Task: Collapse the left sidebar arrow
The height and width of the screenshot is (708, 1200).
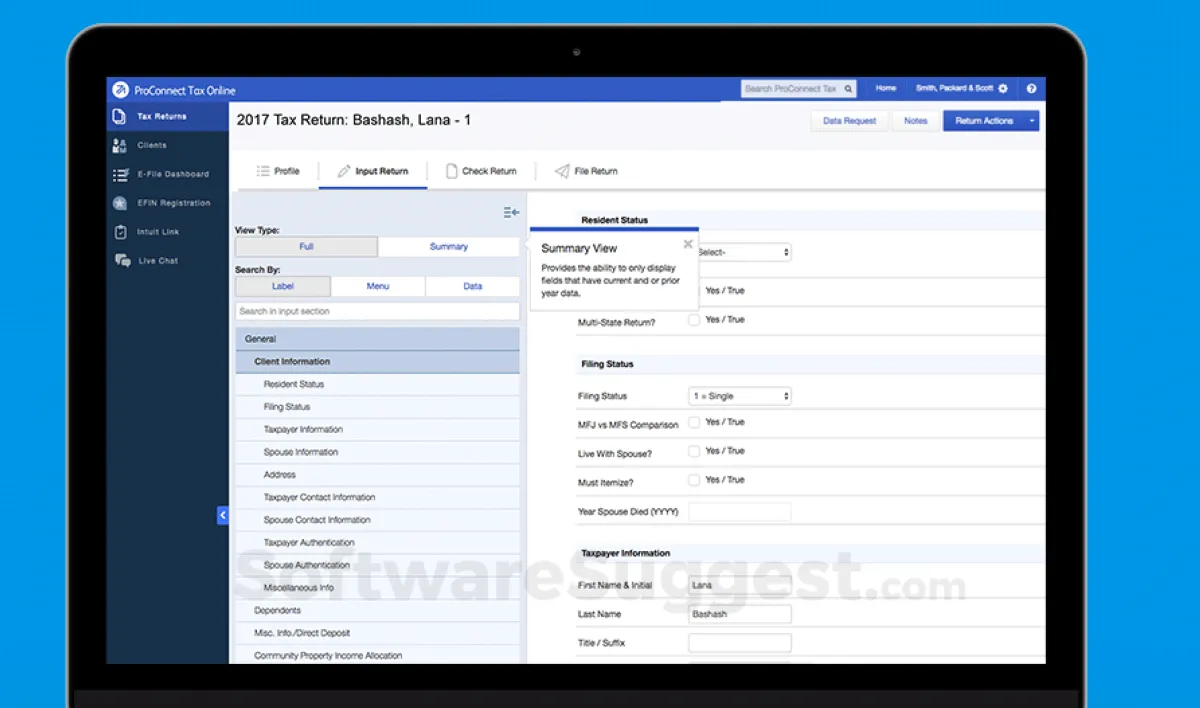Action: coord(223,515)
